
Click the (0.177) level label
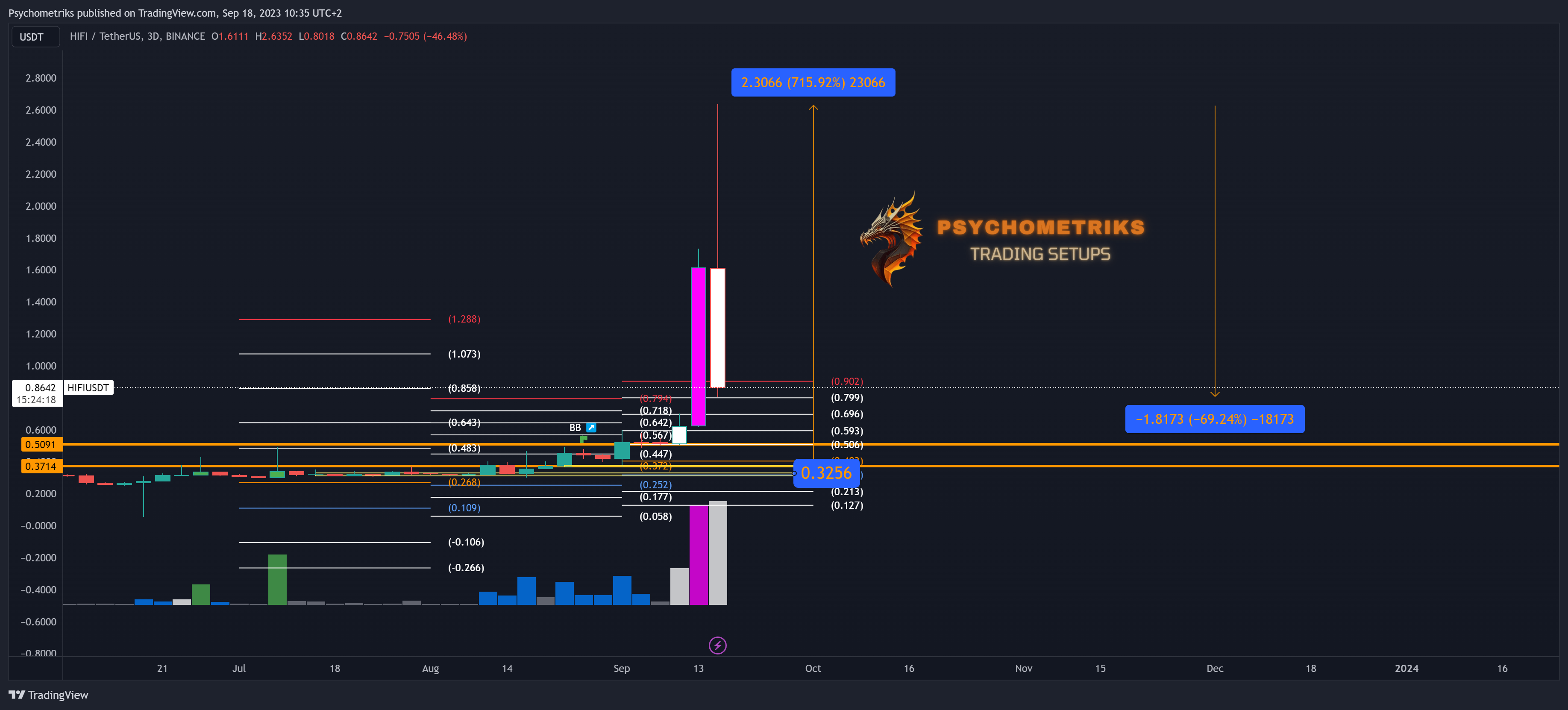coord(655,497)
